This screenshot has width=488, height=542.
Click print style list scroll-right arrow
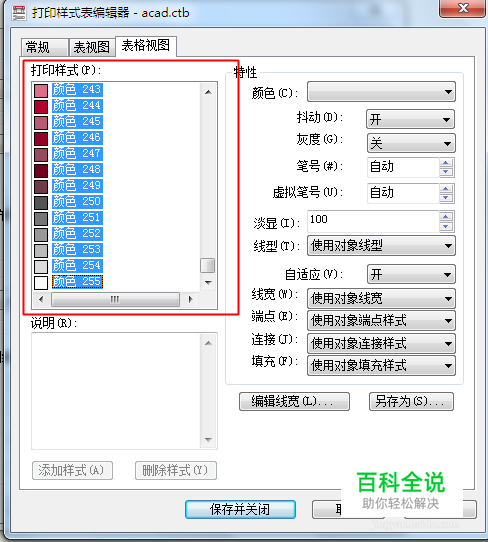click(190, 299)
